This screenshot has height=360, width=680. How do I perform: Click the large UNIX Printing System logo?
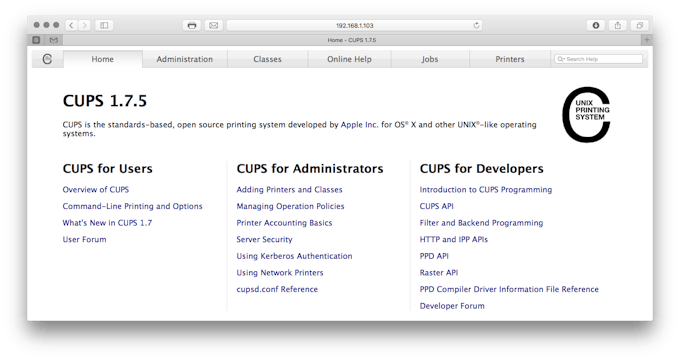[586, 115]
